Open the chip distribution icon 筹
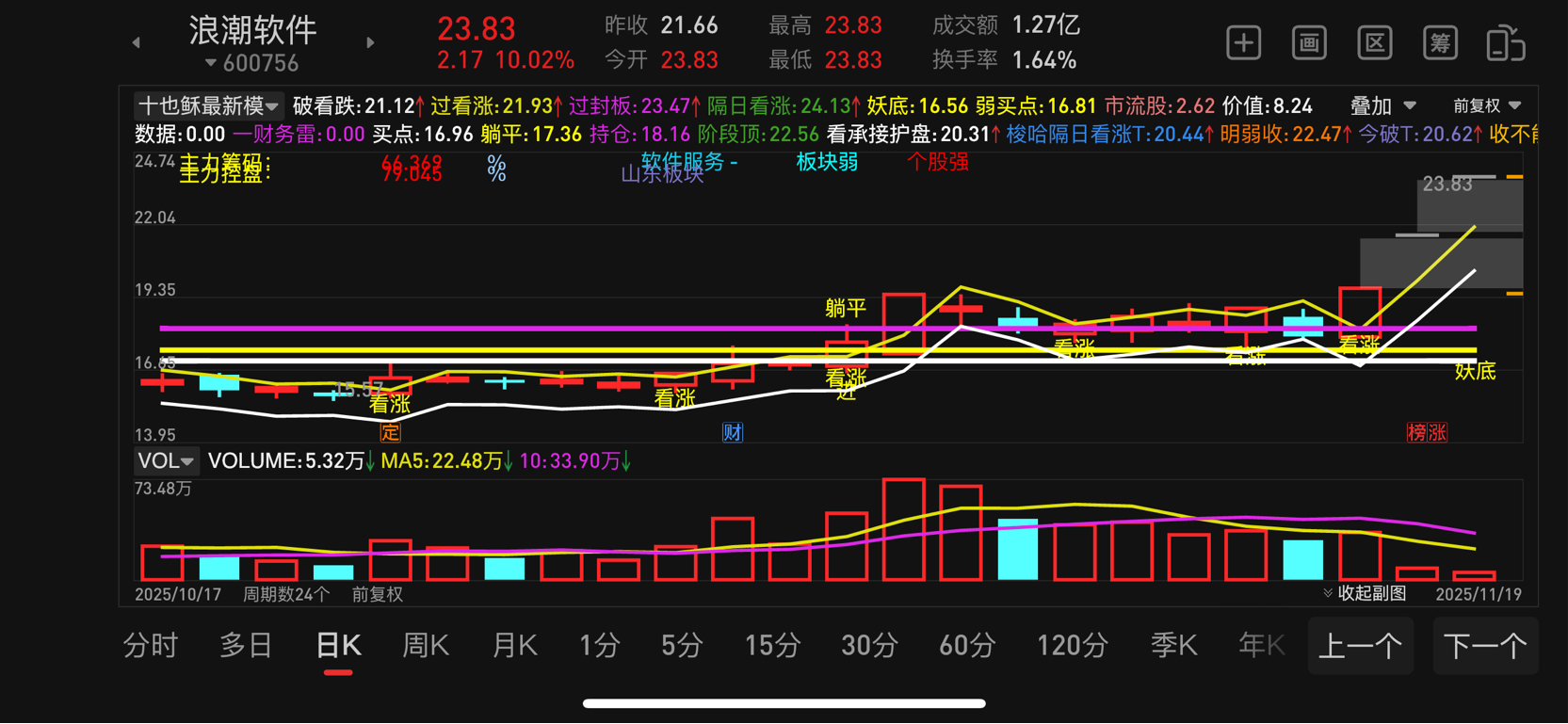 (1440, 43)
